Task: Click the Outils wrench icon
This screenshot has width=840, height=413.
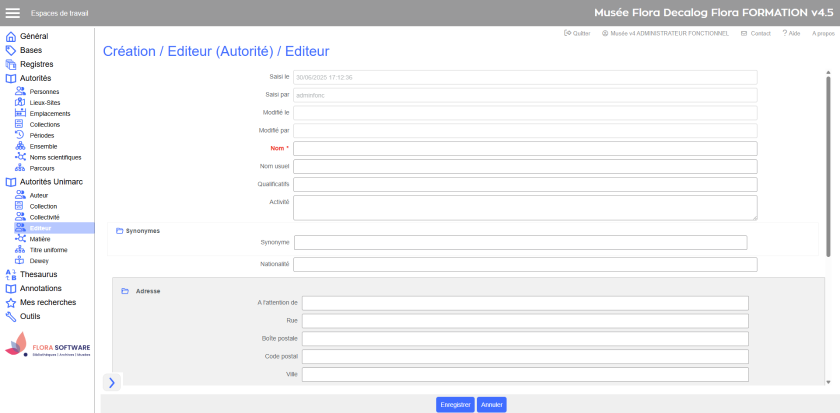Action: click(x=11, y=316)
